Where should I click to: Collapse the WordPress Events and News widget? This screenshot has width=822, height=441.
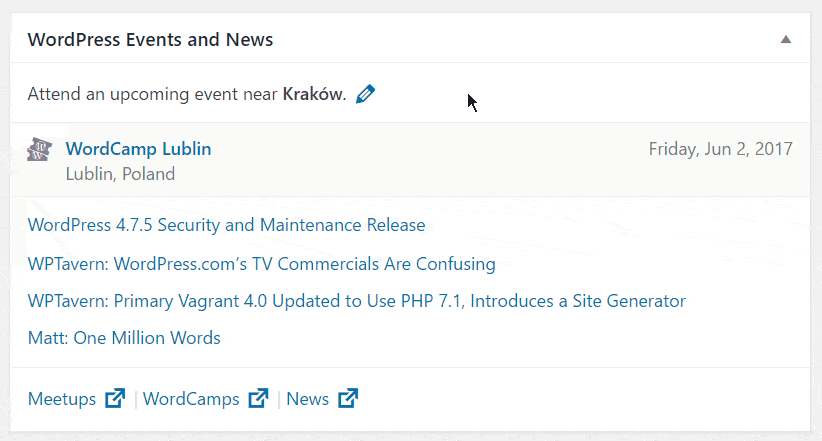[x=786, y=40]
